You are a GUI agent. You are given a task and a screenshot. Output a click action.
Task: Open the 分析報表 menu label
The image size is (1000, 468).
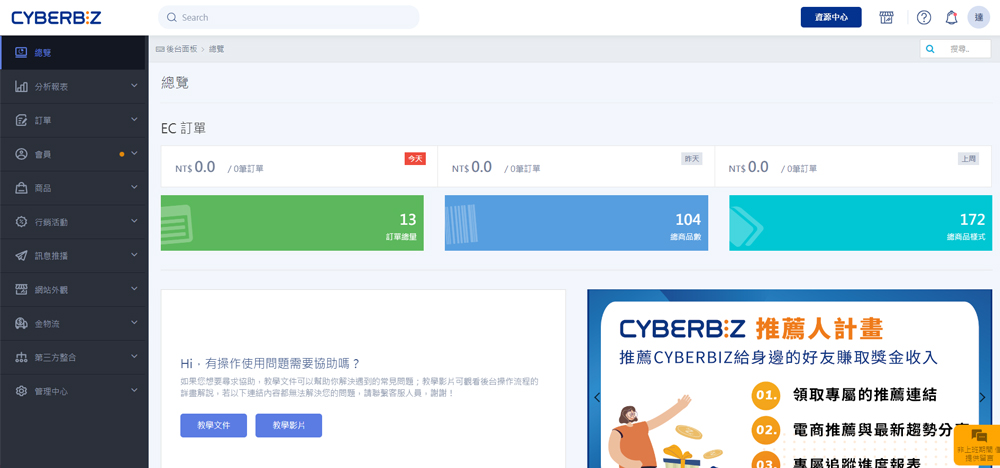pos(52,87)
